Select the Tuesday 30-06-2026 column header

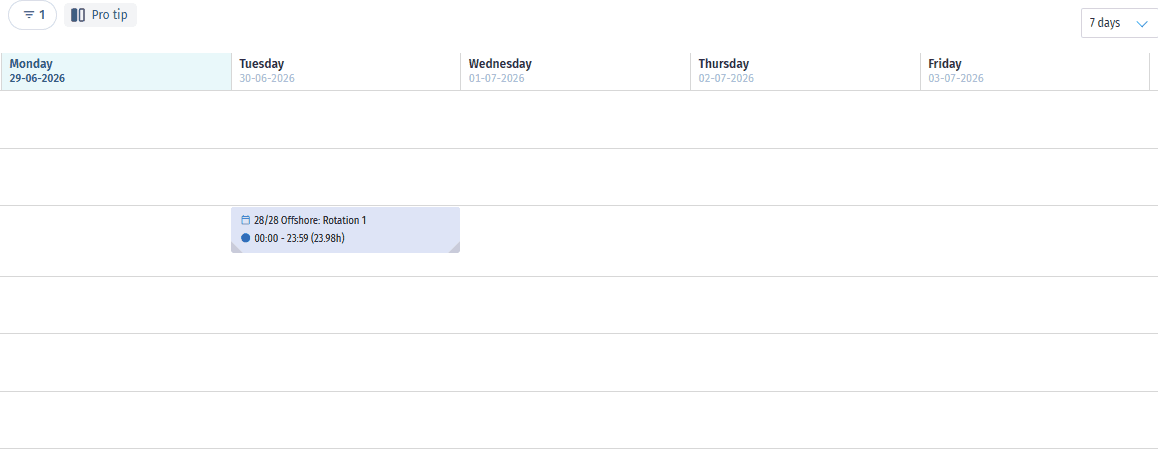(x=346, y=72)
